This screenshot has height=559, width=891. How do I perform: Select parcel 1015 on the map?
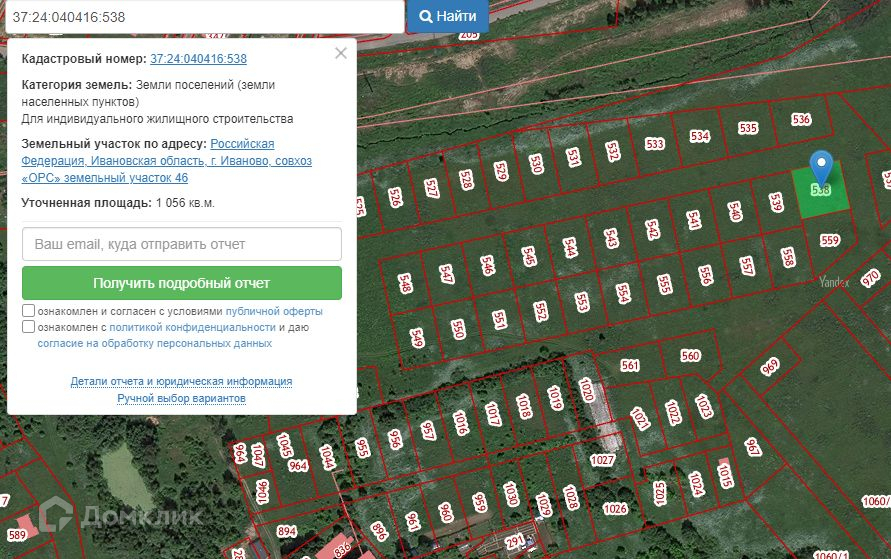pyautogui.click(x=725, y=475)
